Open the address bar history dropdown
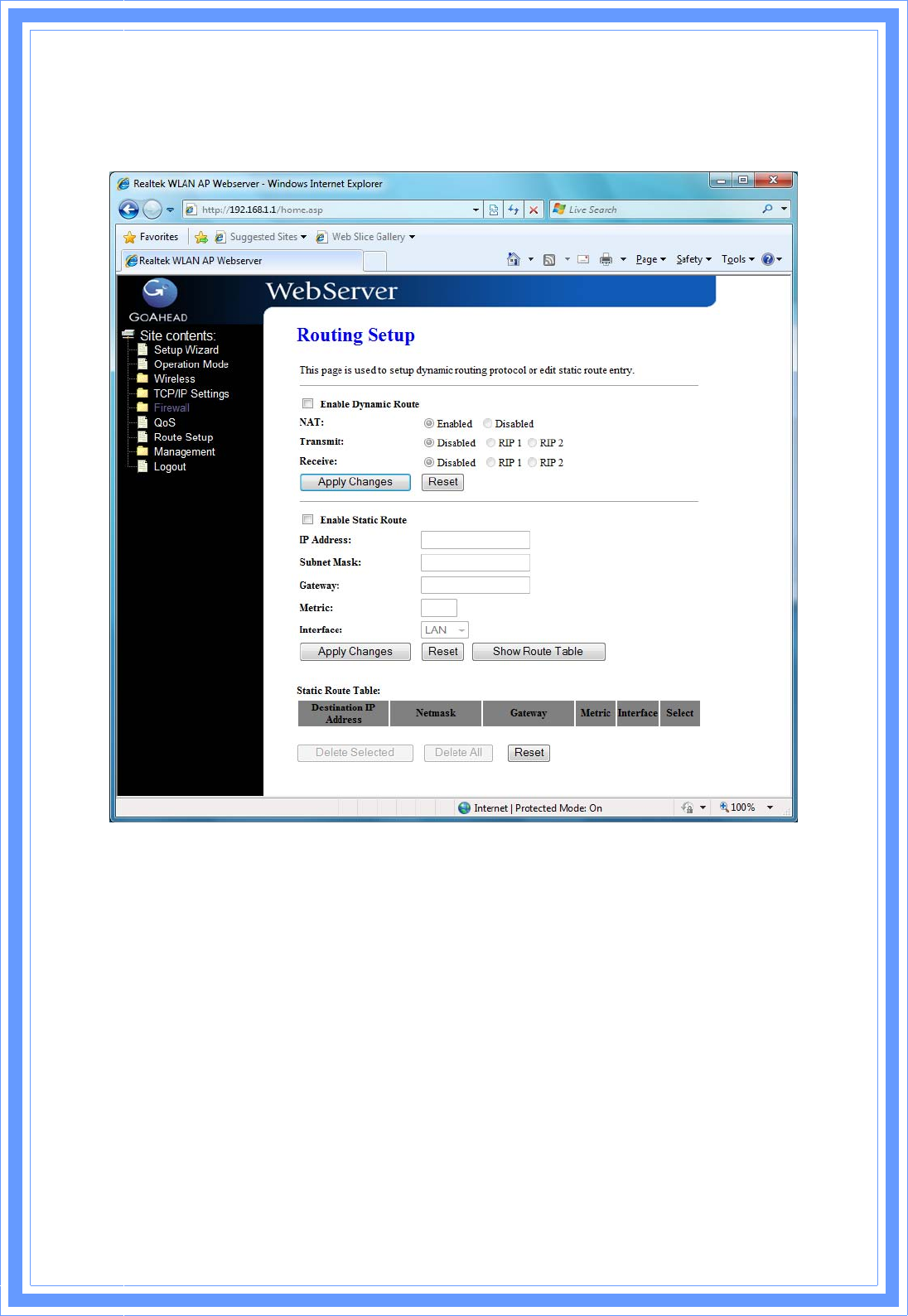This screenshot has height=1316, width=908. point(476,210)
